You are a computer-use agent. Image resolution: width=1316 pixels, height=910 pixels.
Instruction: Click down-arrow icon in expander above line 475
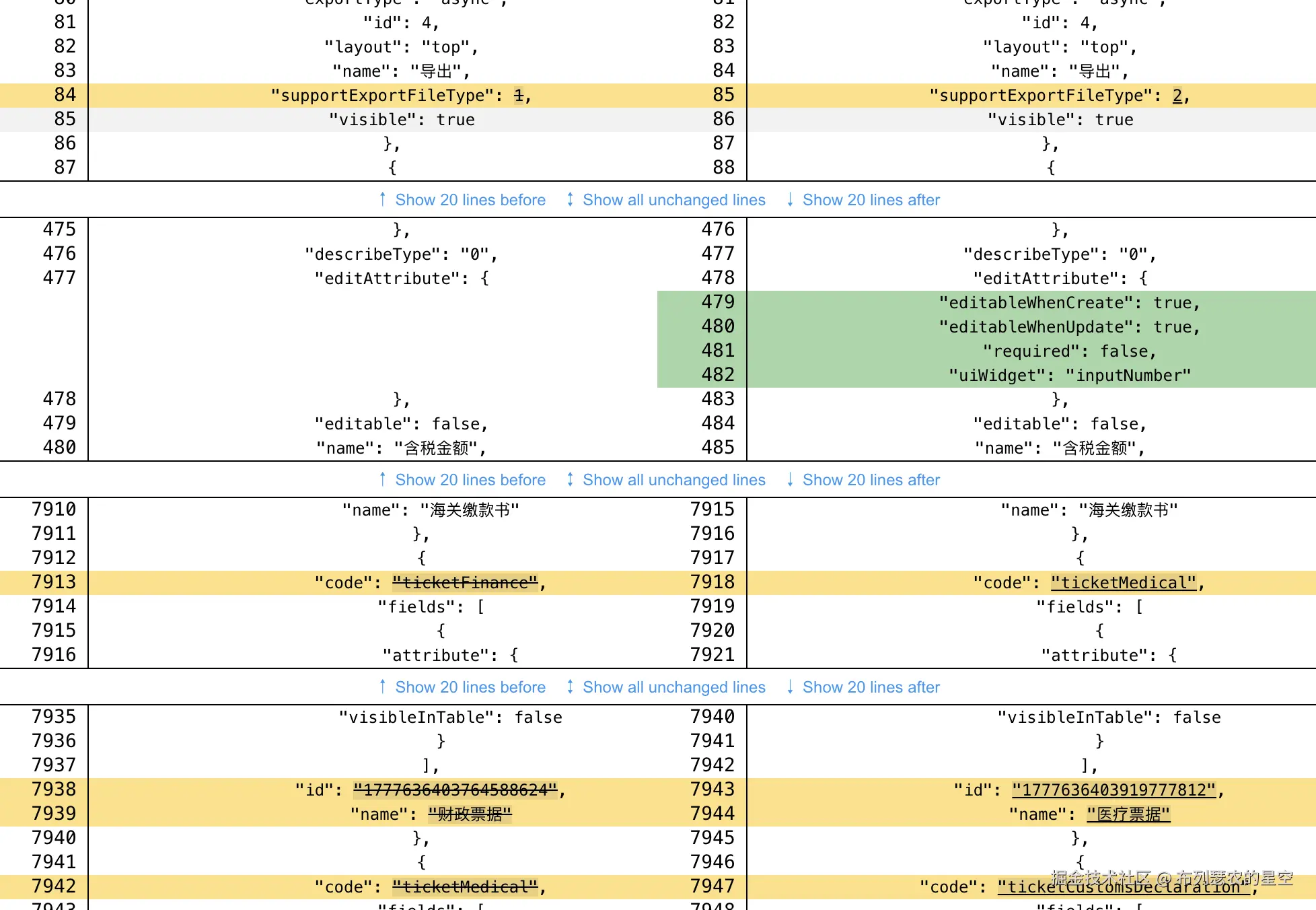coord(790,199)
